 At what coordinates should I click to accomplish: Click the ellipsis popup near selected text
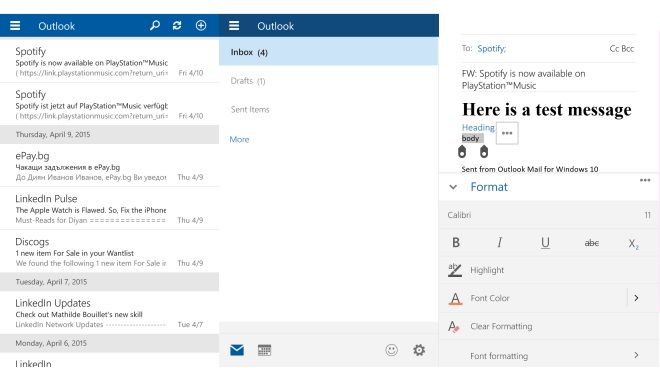point(507,133)
